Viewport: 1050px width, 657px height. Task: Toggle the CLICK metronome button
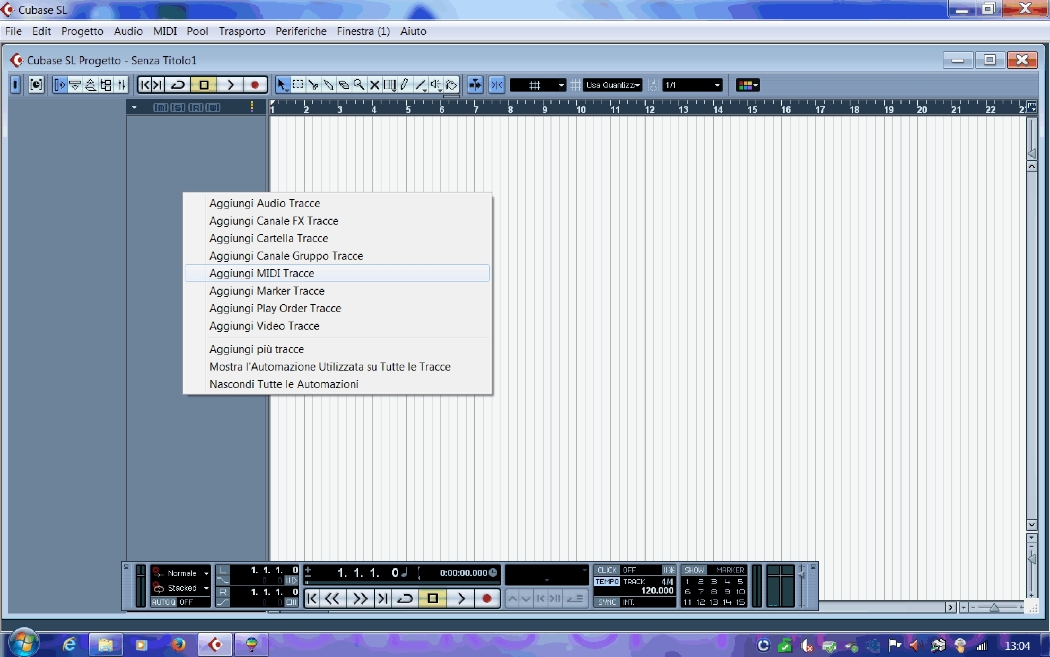[607, 570]
